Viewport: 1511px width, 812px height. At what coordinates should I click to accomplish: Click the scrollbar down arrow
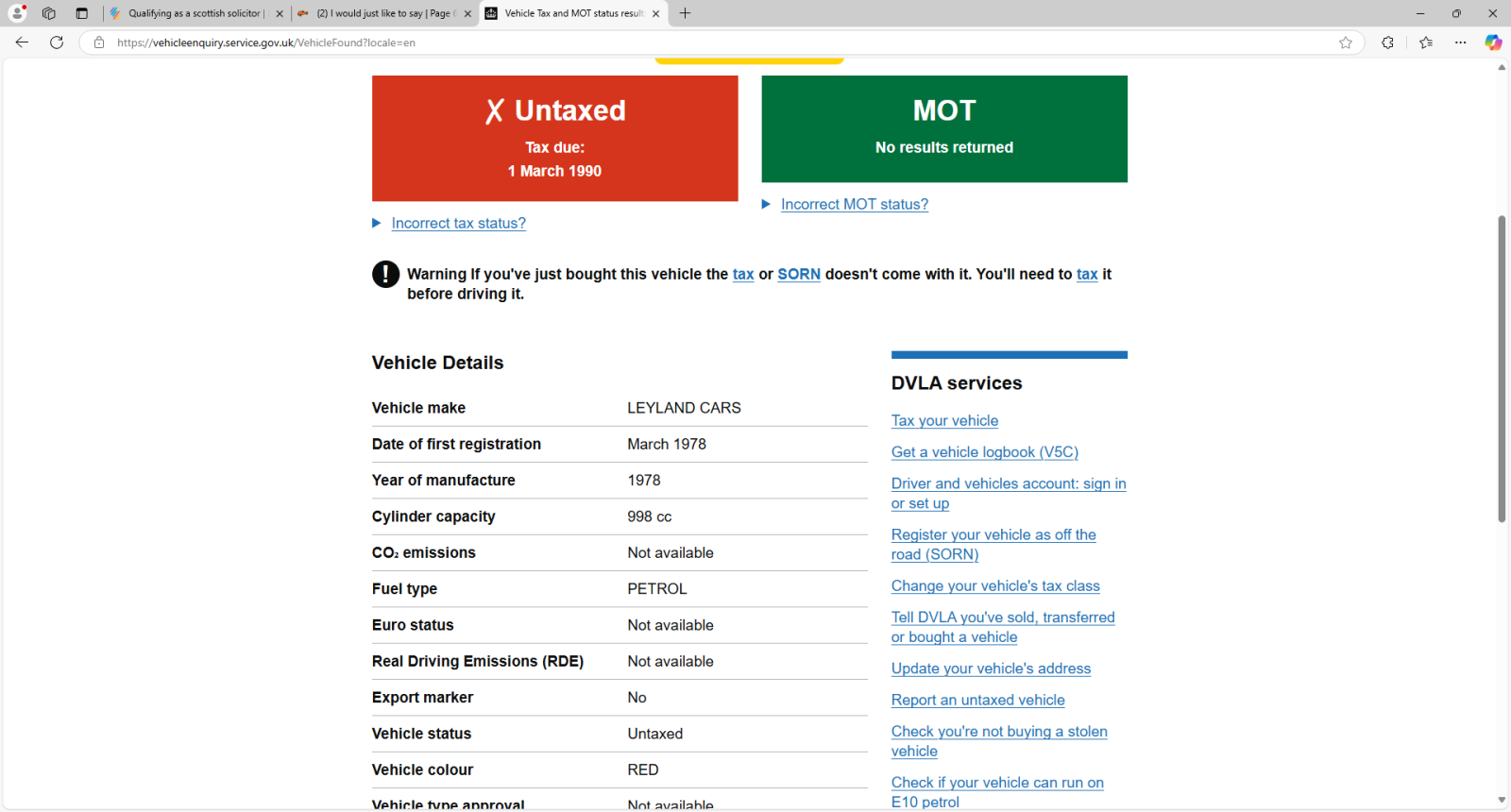(x=1502, y=801)
